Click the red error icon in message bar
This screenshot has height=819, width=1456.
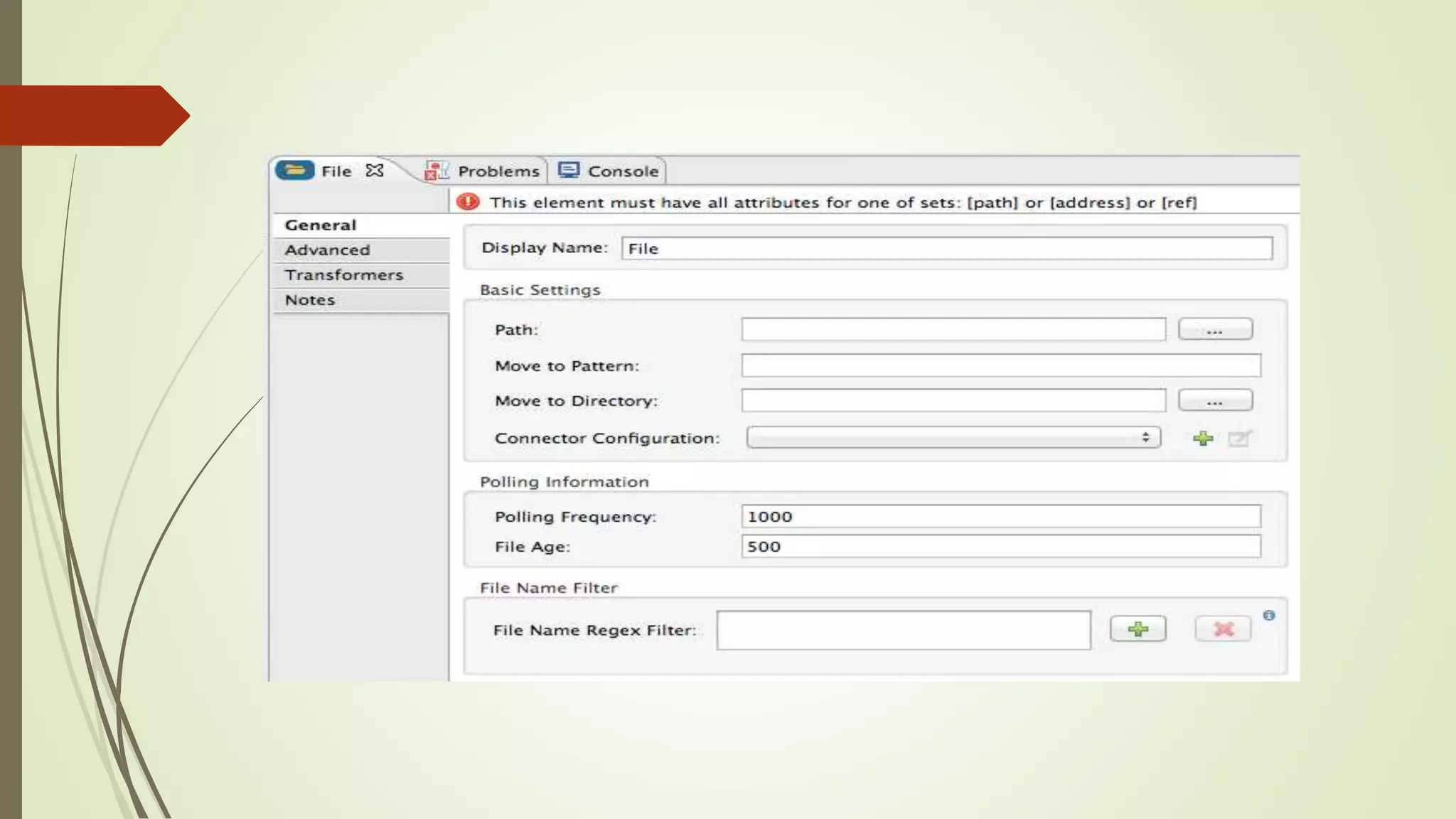468,202
